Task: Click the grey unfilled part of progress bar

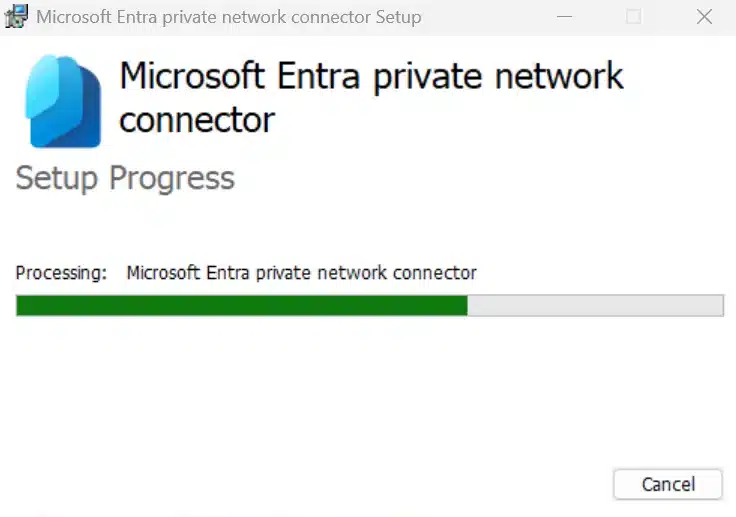Action: coord(595,306)
